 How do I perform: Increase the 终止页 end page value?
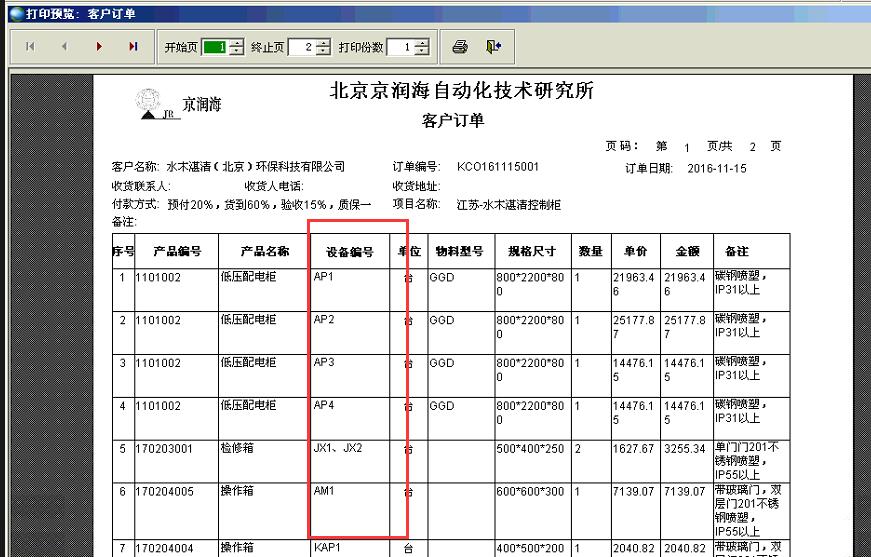point(323,43)
